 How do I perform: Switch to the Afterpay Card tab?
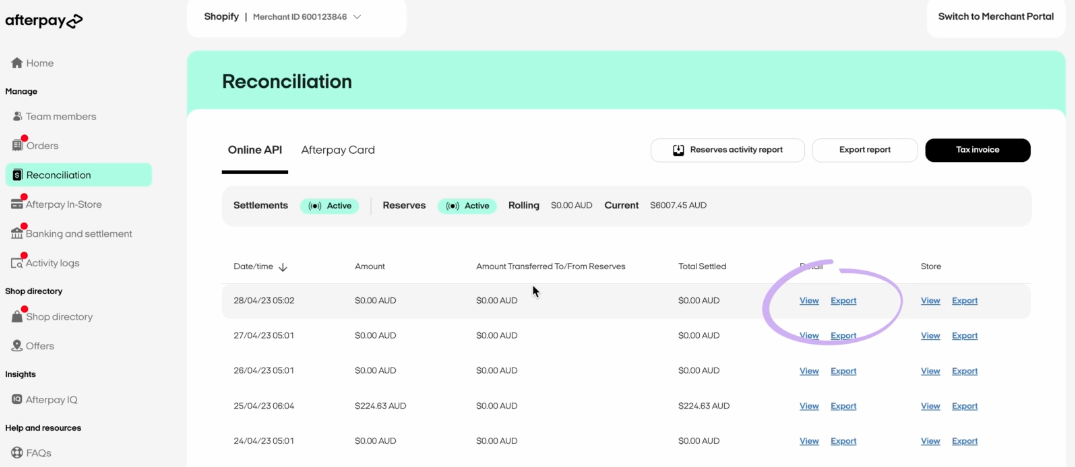[338, 150]
